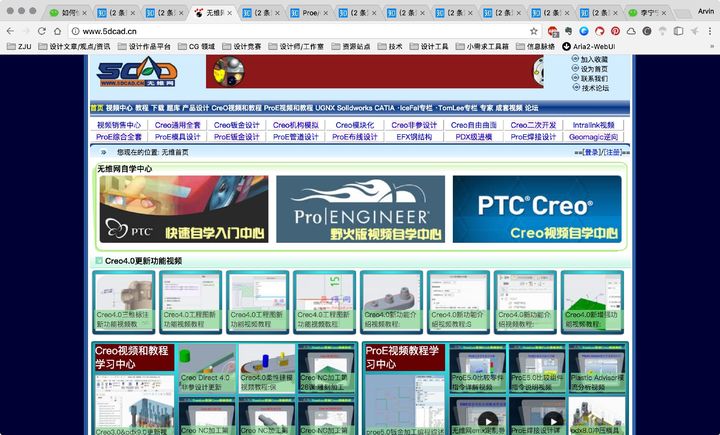Show hidden bookmarks with the overflow chevron
The height and width of the screenshot is (435, 720).
(x=712, y=46)
